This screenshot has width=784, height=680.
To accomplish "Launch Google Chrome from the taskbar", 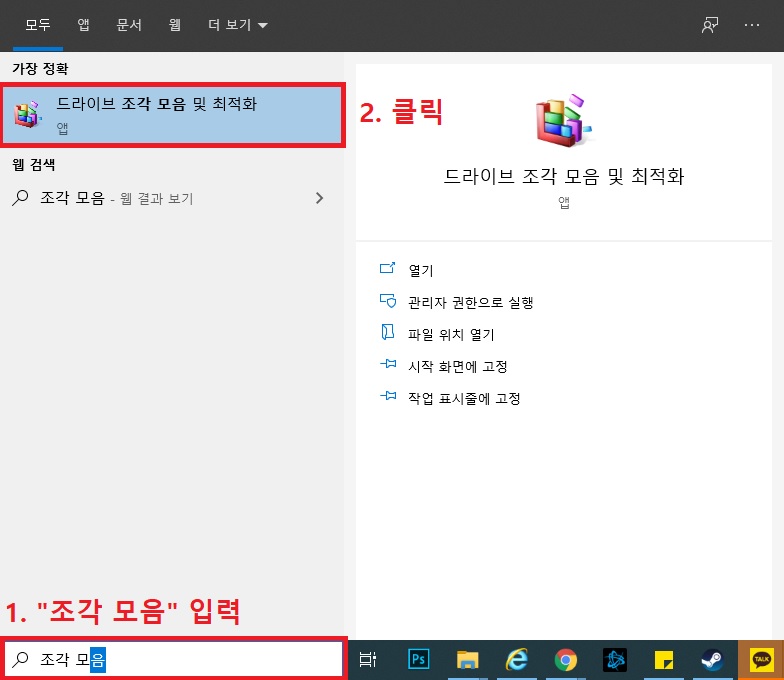I will (x=566, y=660).
